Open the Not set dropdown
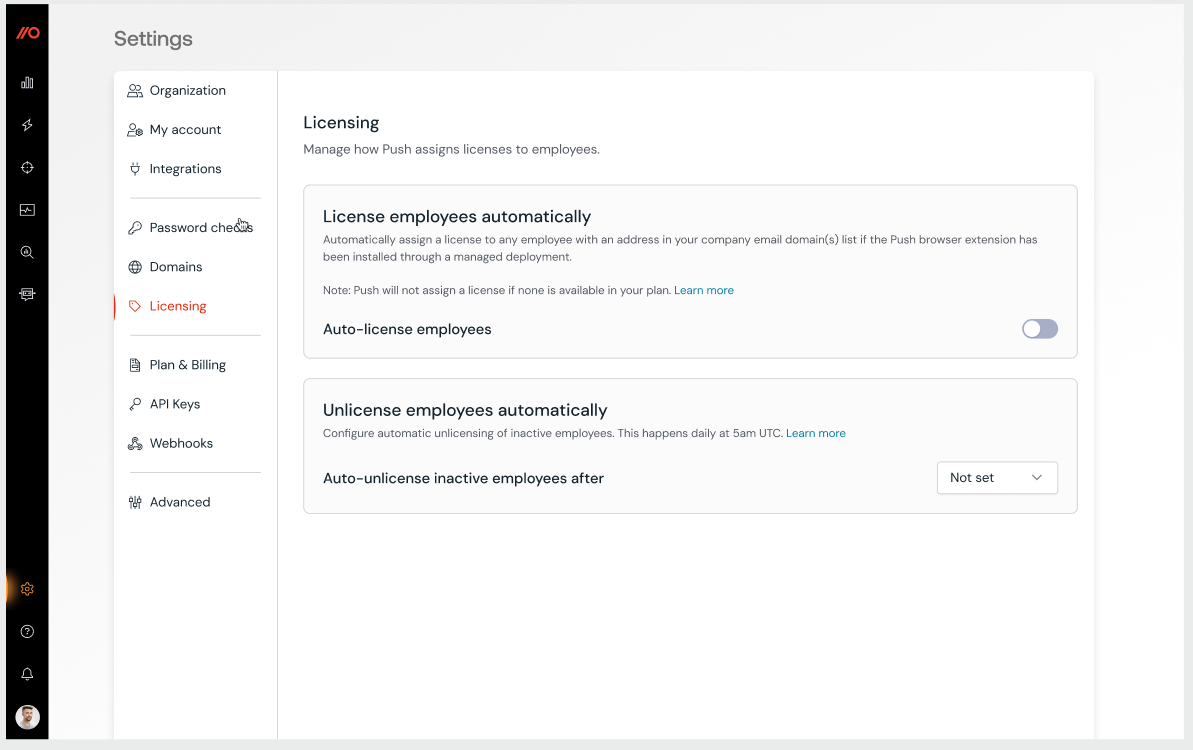The height and width of the screenshot is (750, 1193). click(996, 478)
